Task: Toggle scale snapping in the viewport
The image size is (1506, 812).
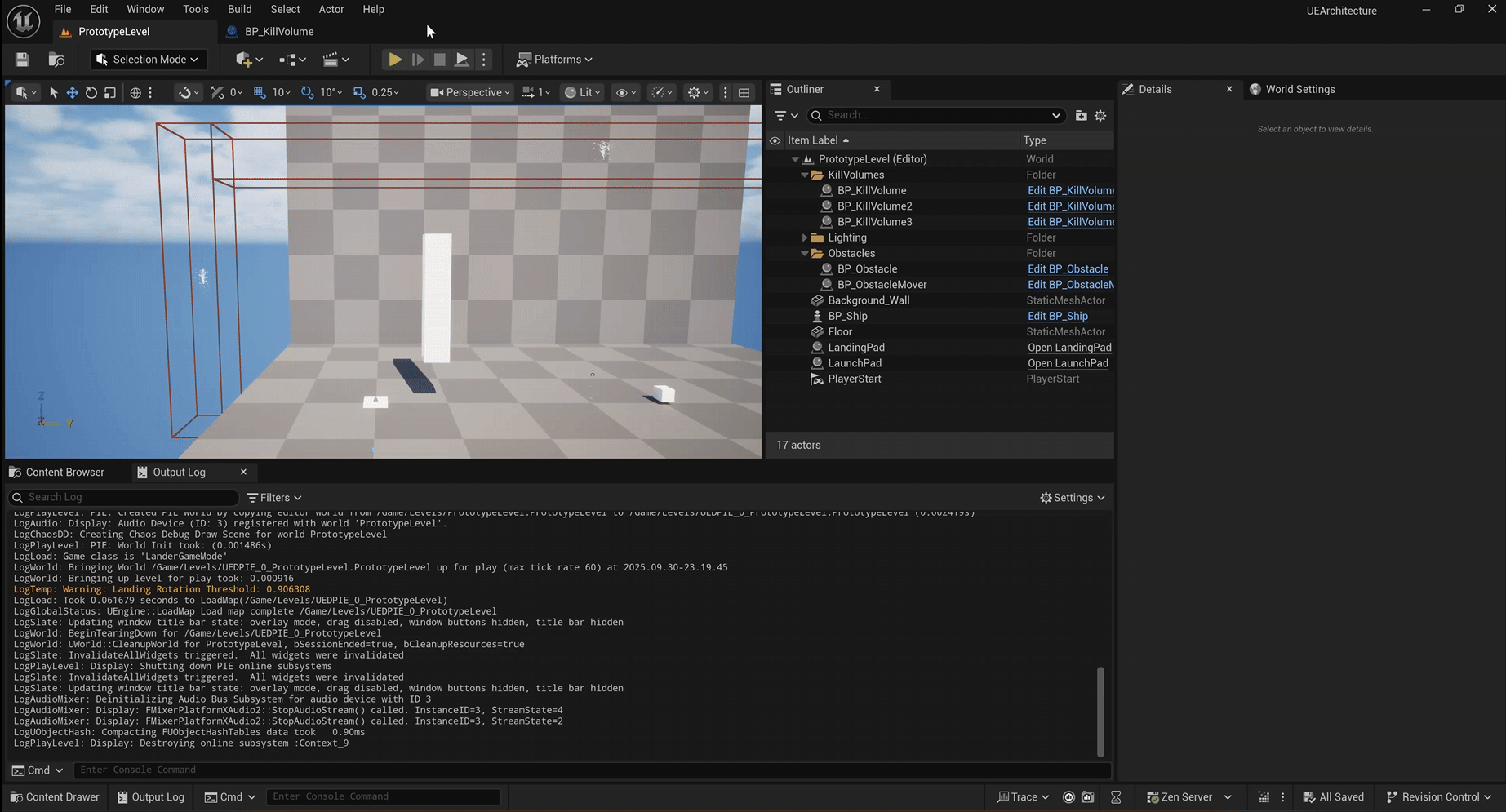Action: point(359,92)
